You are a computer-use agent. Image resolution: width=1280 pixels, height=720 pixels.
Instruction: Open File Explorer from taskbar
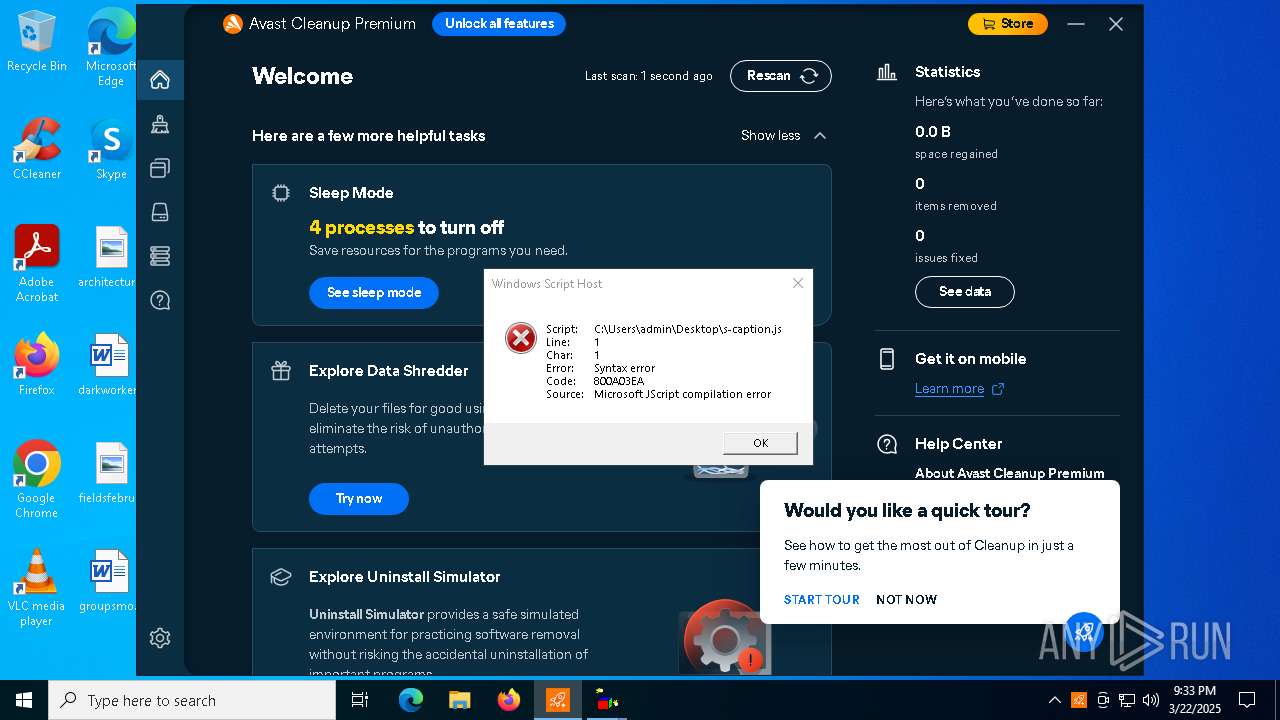[x=459, y=700]
